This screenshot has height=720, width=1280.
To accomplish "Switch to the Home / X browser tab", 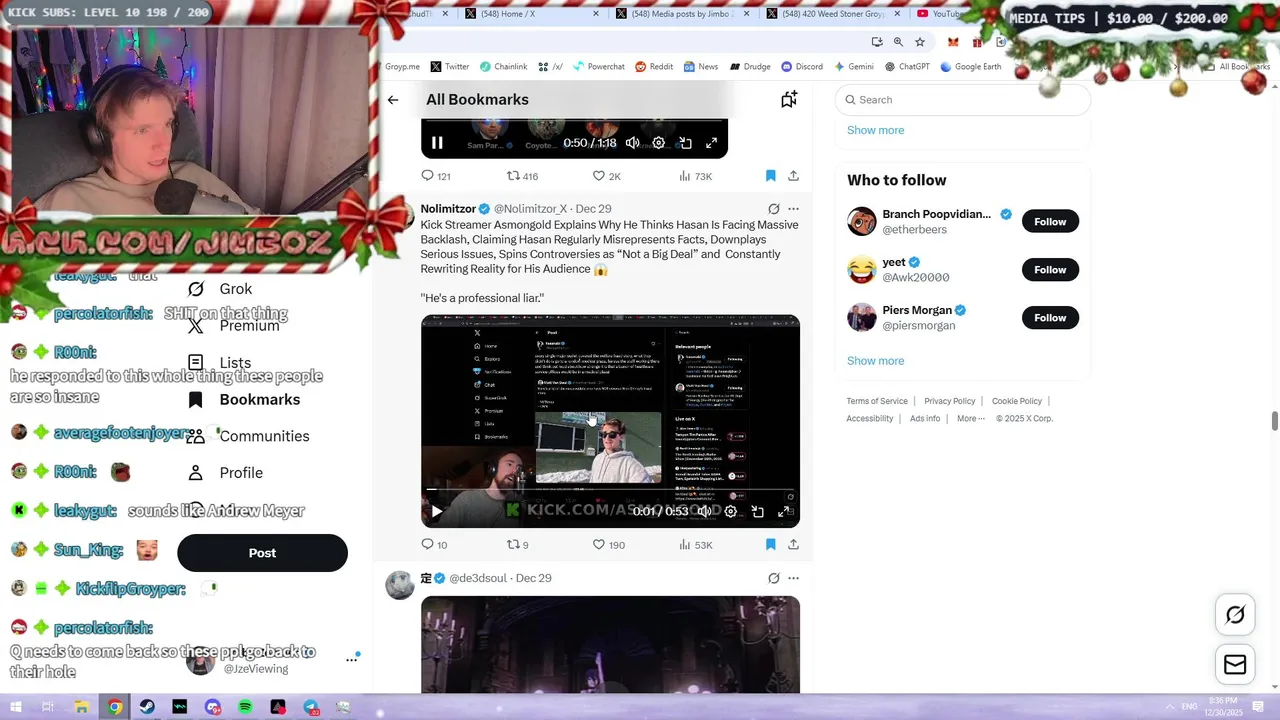I will (x=532, y=14).
